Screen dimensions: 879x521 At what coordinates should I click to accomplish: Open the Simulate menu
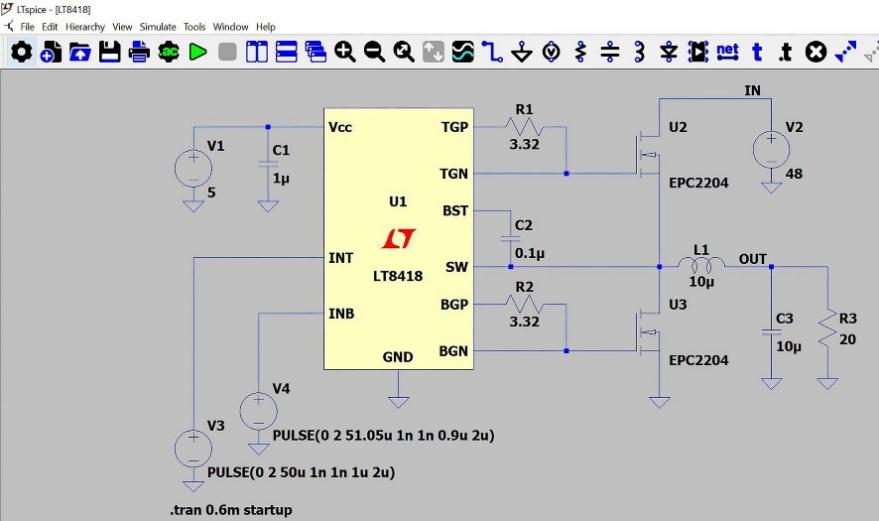click(158, 27)
